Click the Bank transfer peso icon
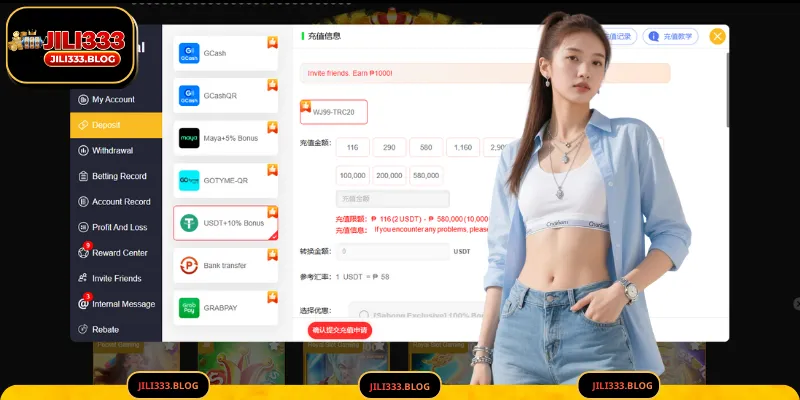Viewport: 800px width, 400px height. [189, 265]
